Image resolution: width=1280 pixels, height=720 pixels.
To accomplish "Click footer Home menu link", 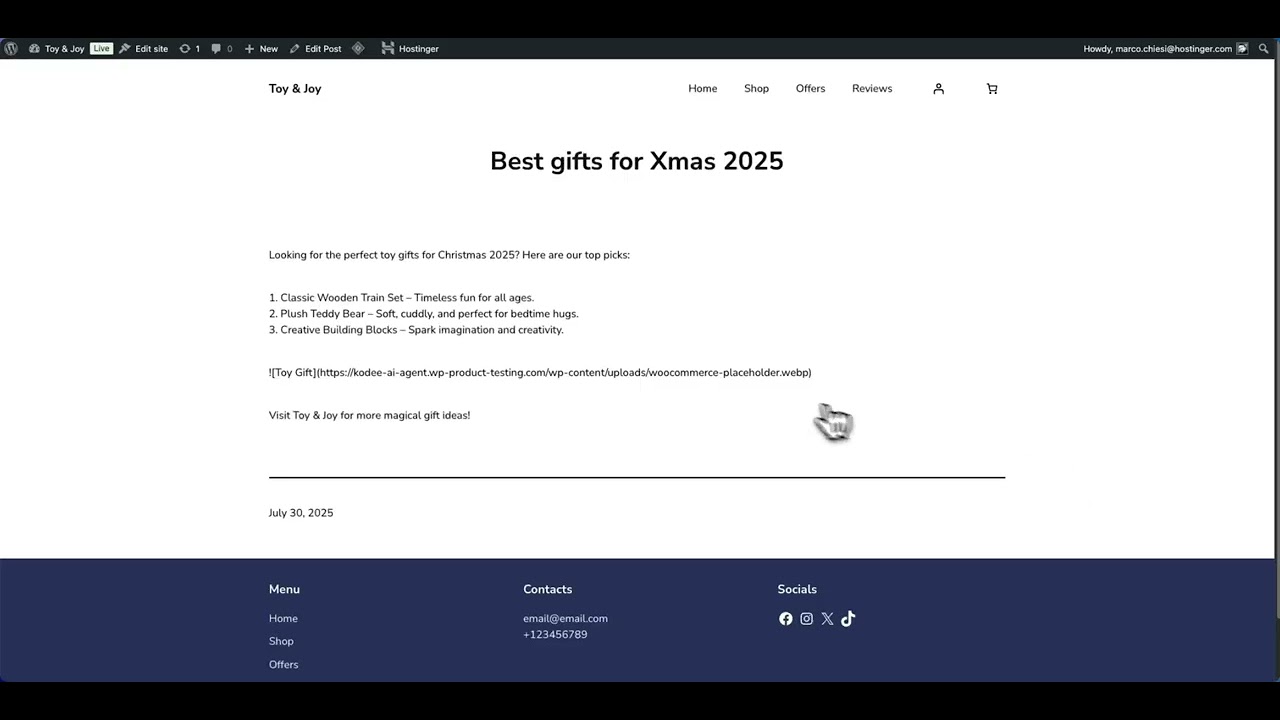I will coord(283,619).
